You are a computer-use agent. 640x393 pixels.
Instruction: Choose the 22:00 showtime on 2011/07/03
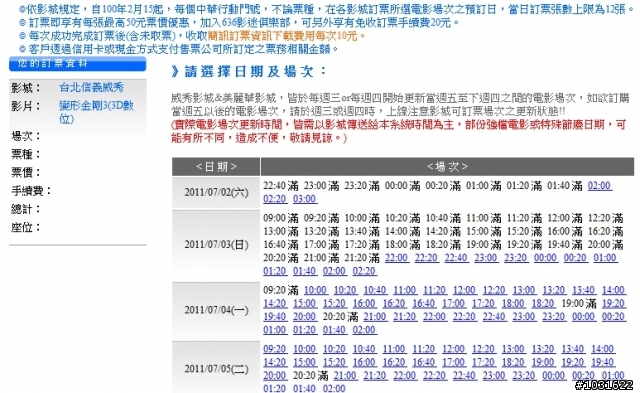pos(396,258)
